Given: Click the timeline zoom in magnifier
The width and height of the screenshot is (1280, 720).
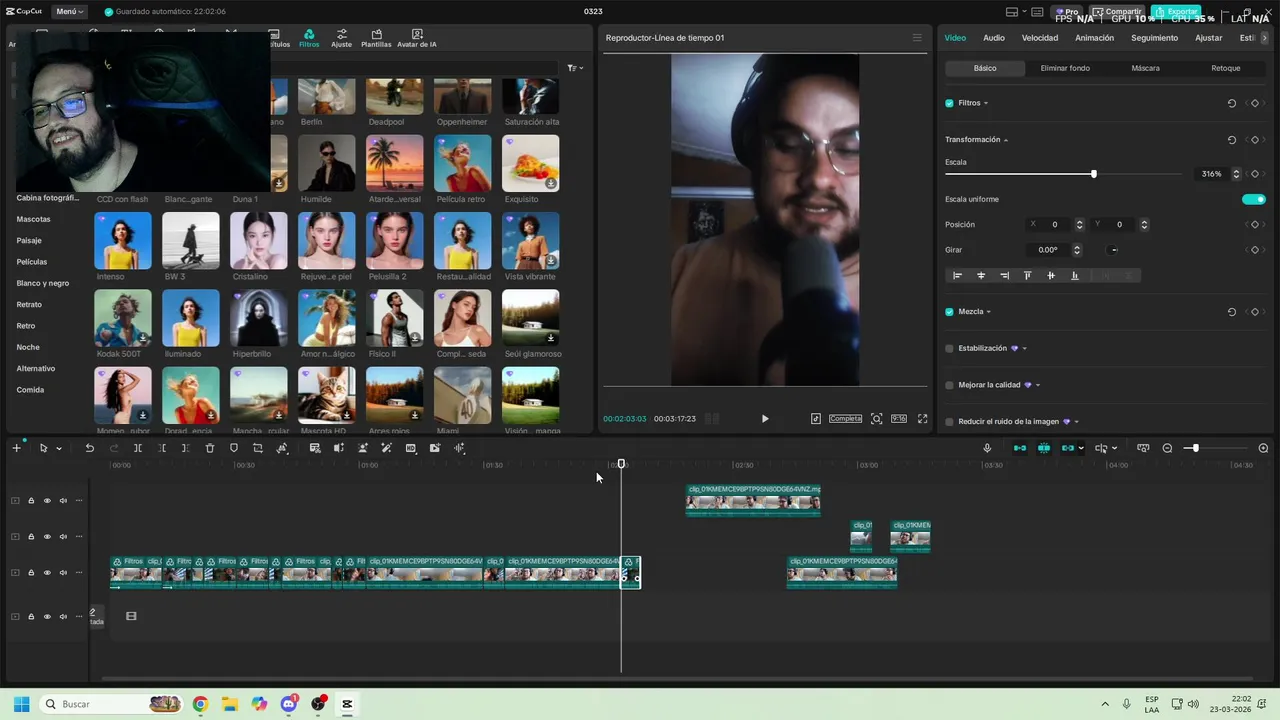Looking at the screenshot, I should click(x=1263, y=448).
